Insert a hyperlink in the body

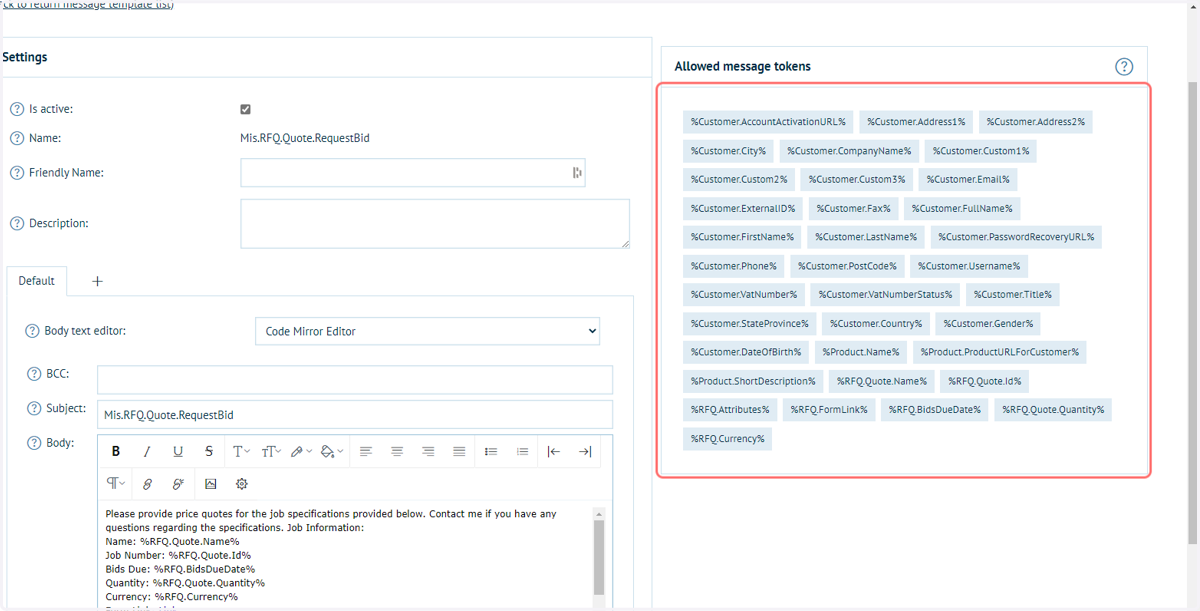[147, 484]
